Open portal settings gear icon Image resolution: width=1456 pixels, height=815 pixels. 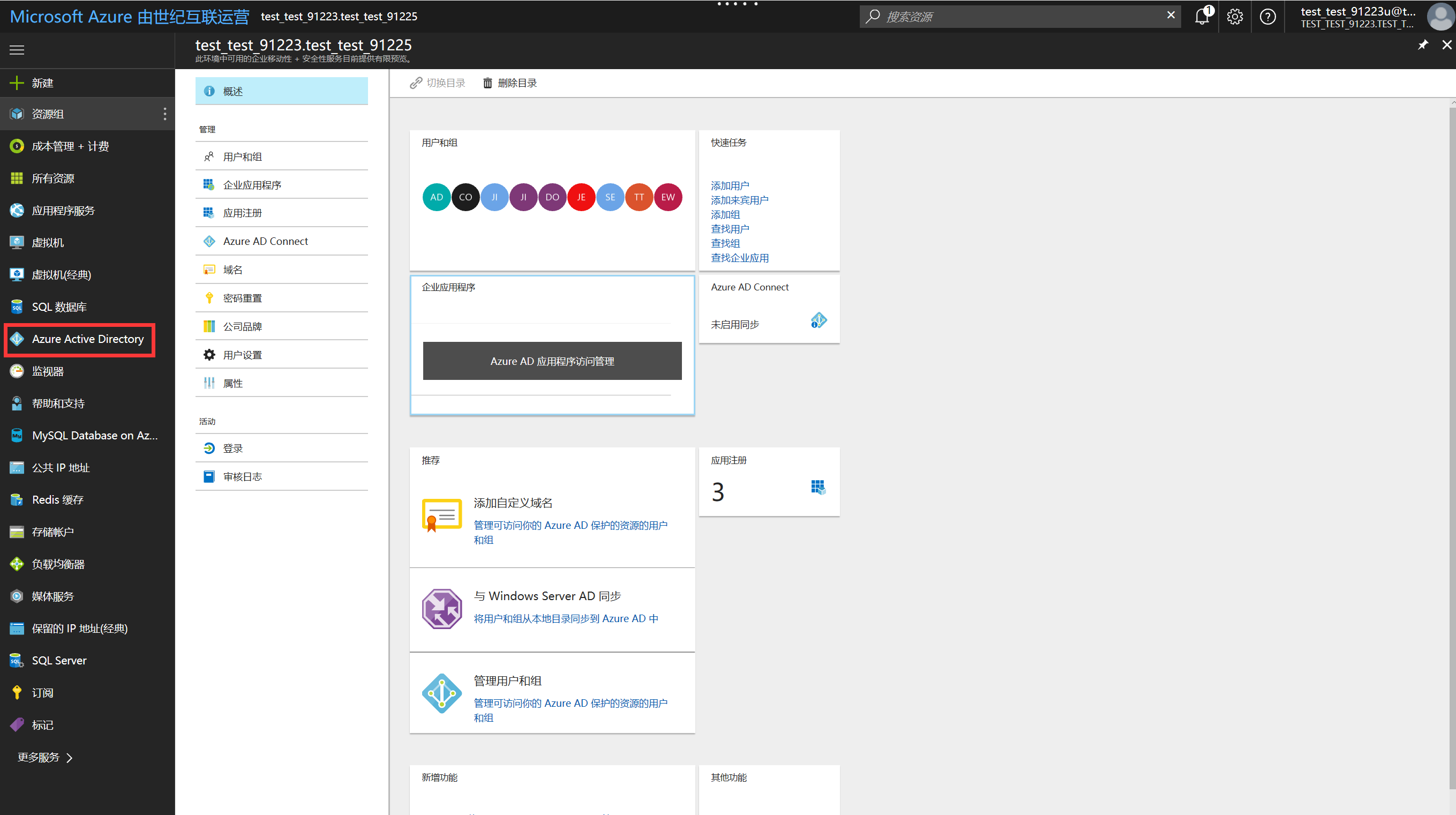(x=1234, y=17)
